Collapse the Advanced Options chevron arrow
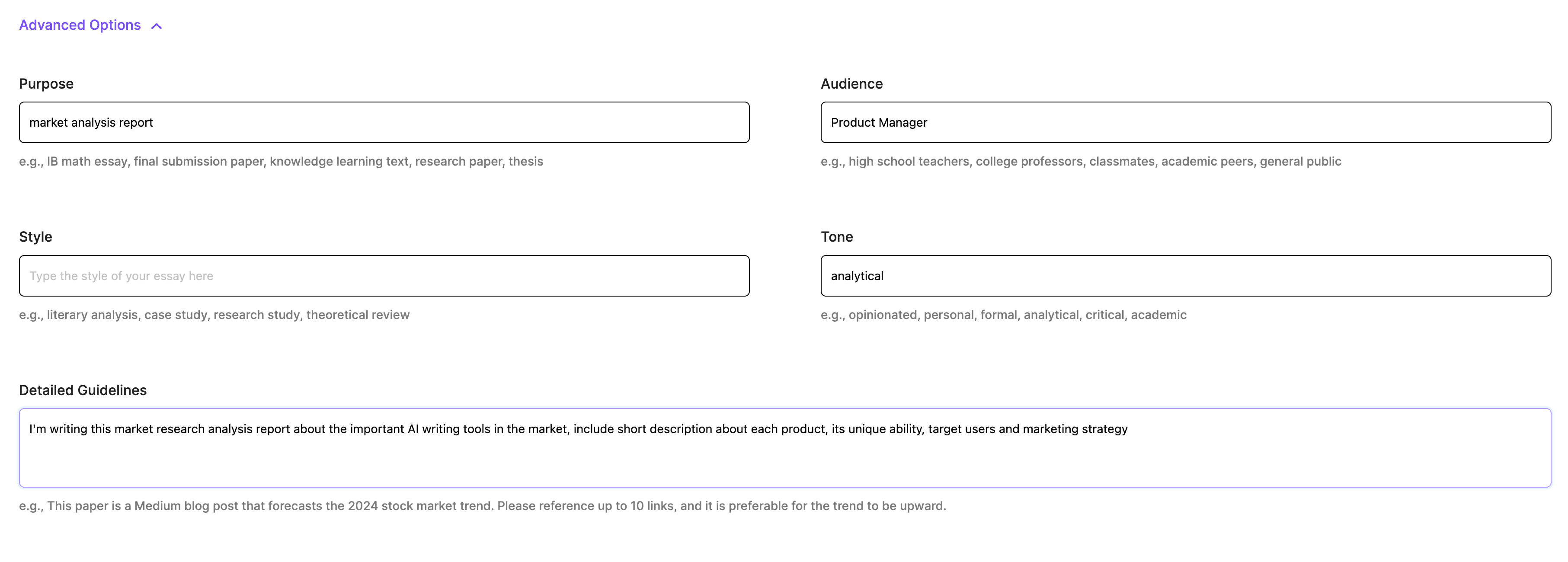Screen dimensions: 1568x562 (x=157, y=26)
